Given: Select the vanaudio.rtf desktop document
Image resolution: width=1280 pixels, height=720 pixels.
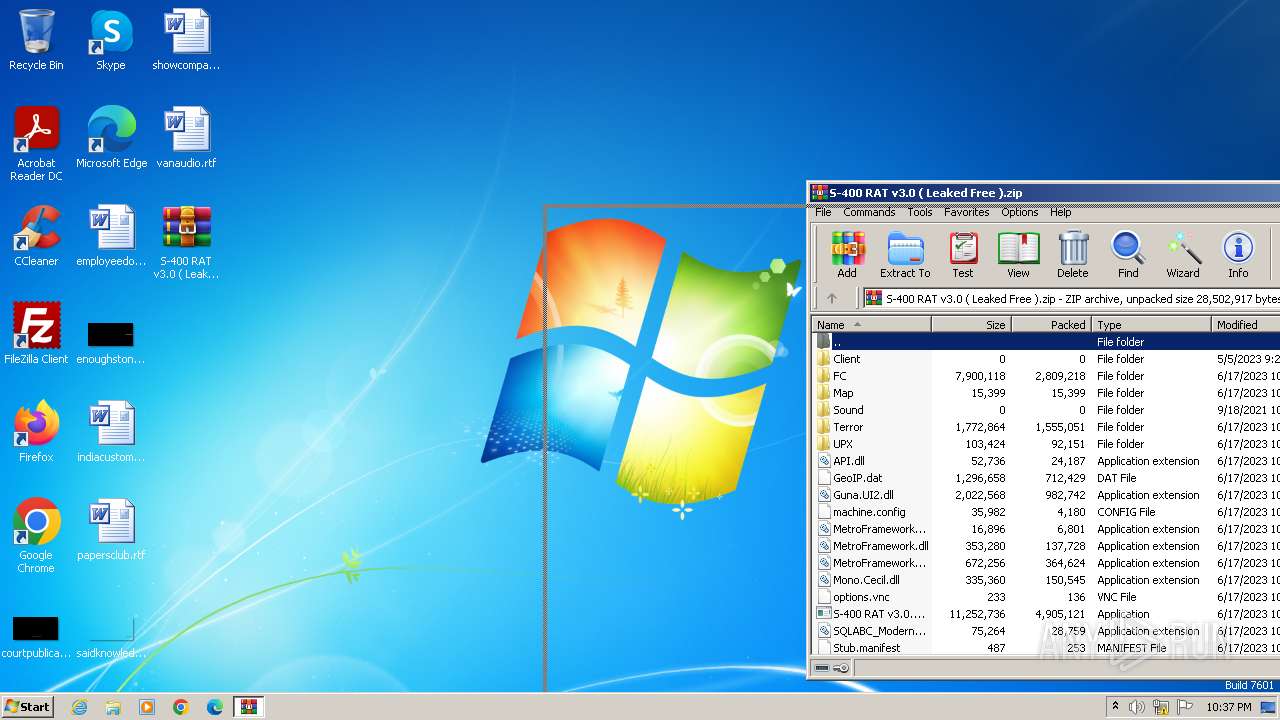Looking at the screenshot, I should [x=187, y=139].
